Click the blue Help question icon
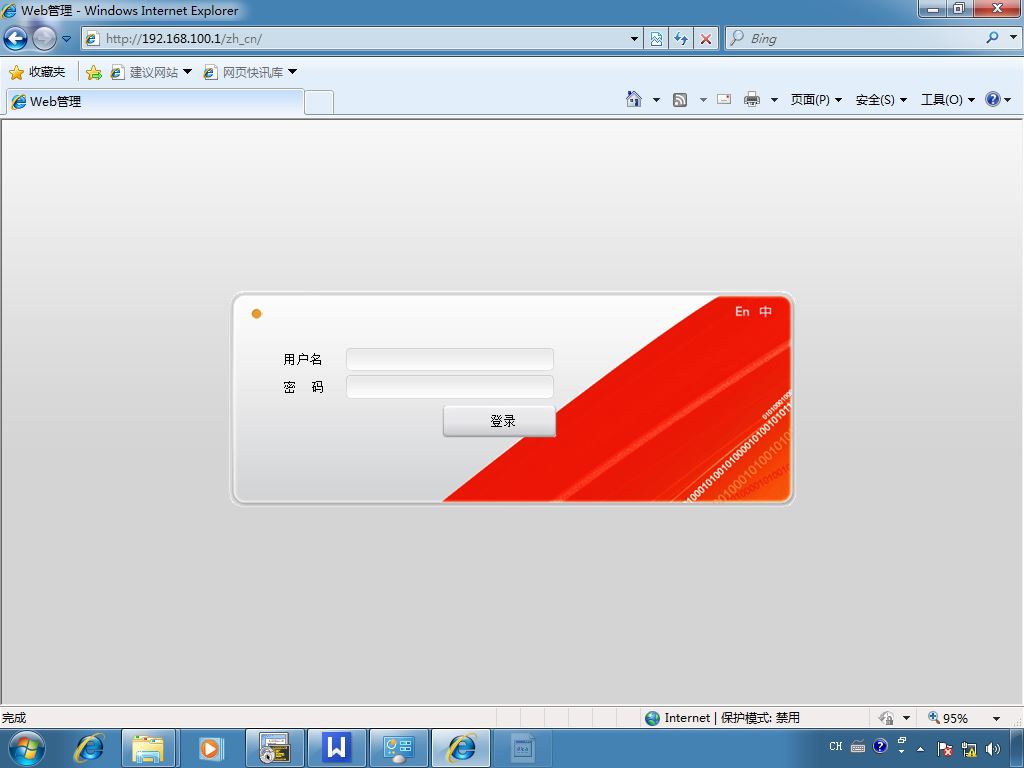Screen dimensions: 1024x768 tap(993, 99)
